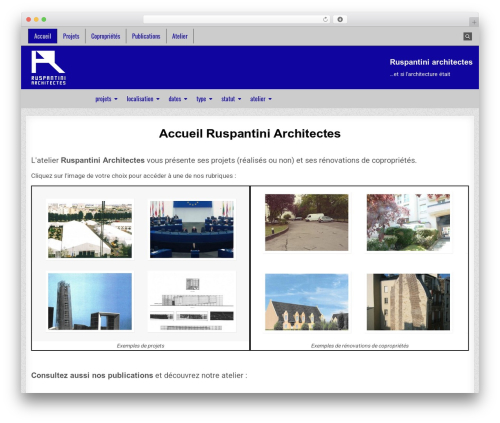Click the browser download indicator icon
This screenshot has height=423, width=500.
(x=340, y=19)
